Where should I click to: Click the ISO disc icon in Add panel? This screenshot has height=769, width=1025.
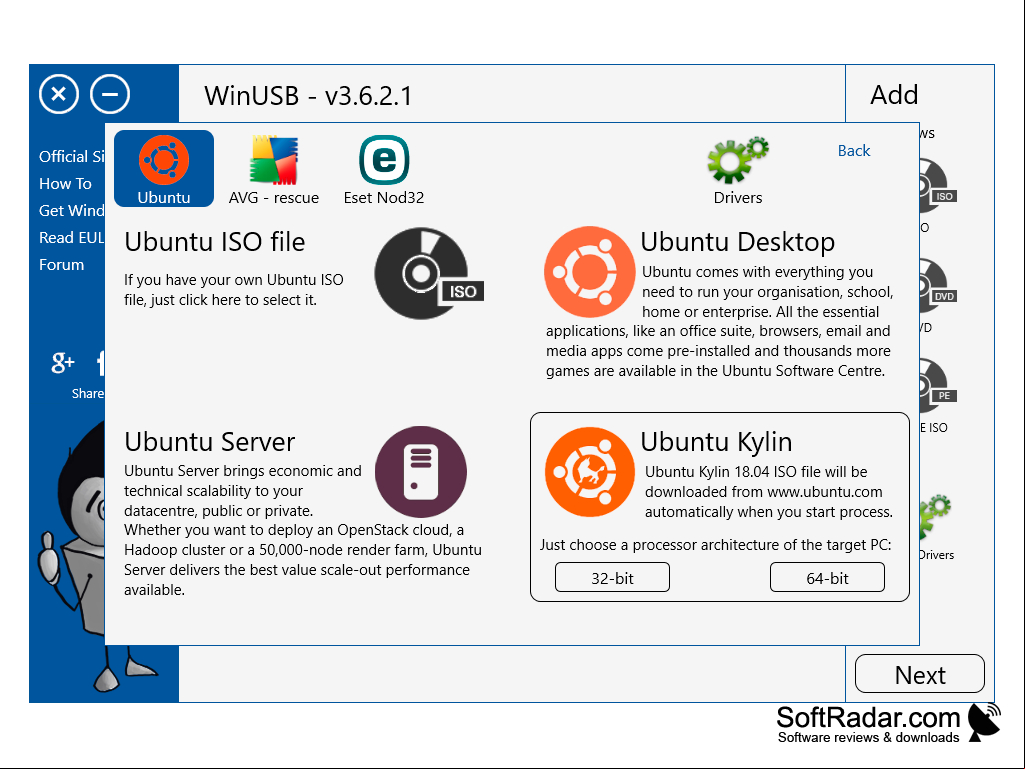coord(939,186)
